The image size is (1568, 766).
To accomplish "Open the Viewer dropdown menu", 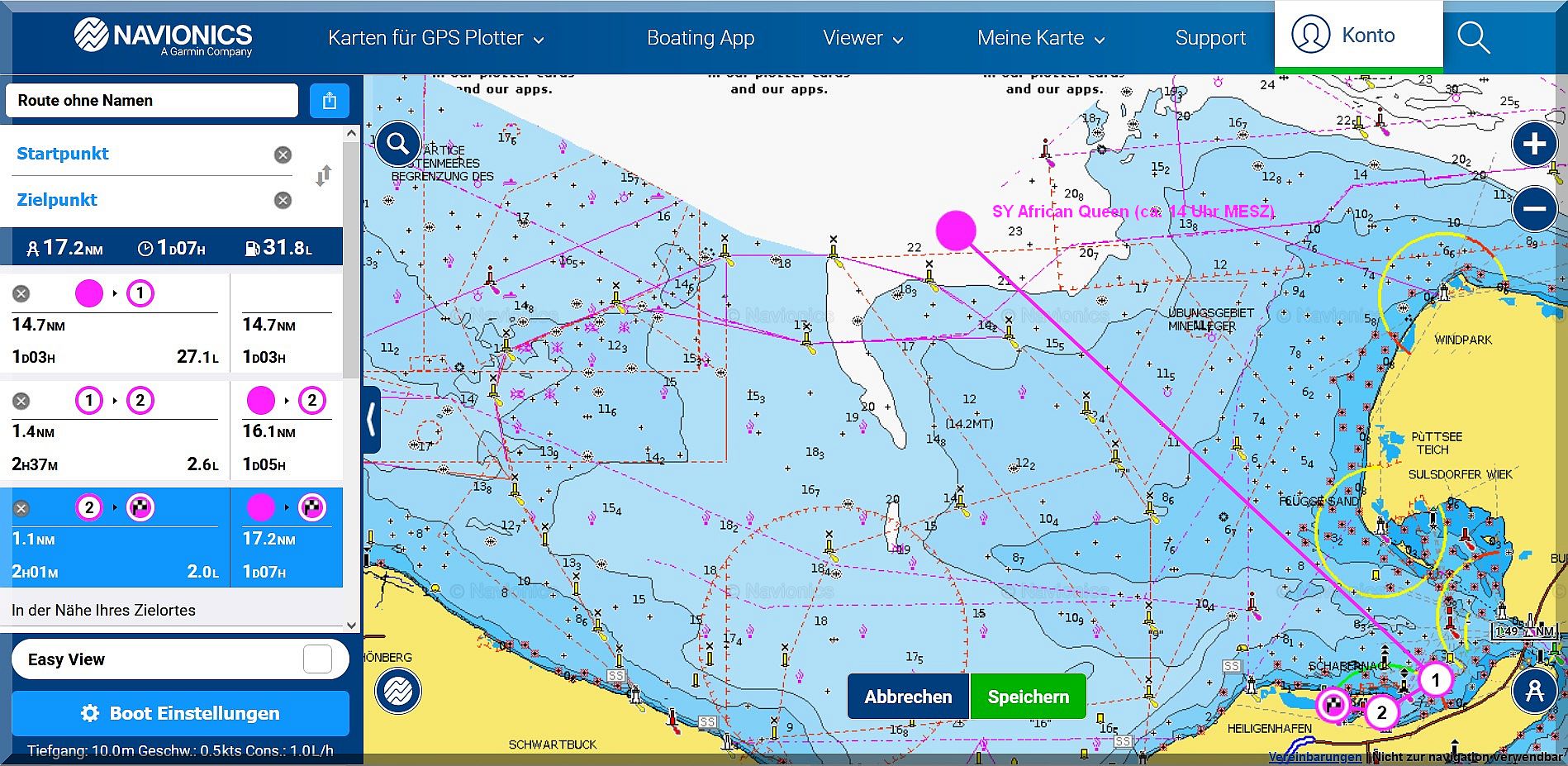I will (862, 38).
